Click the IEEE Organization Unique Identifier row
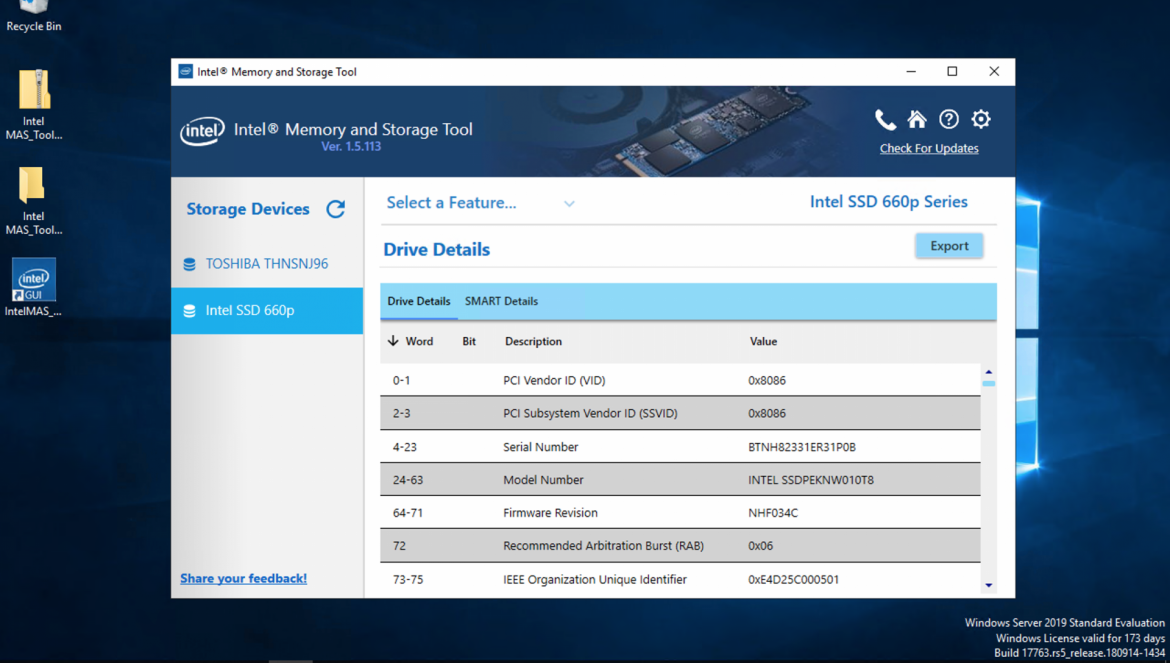This screenshot has width=1170, height=663. 681,579
